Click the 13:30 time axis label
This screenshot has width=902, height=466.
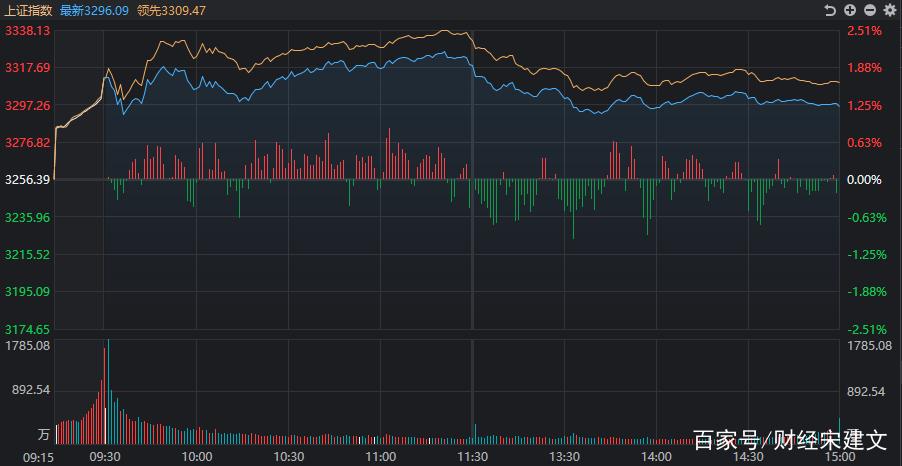[564, 456]
